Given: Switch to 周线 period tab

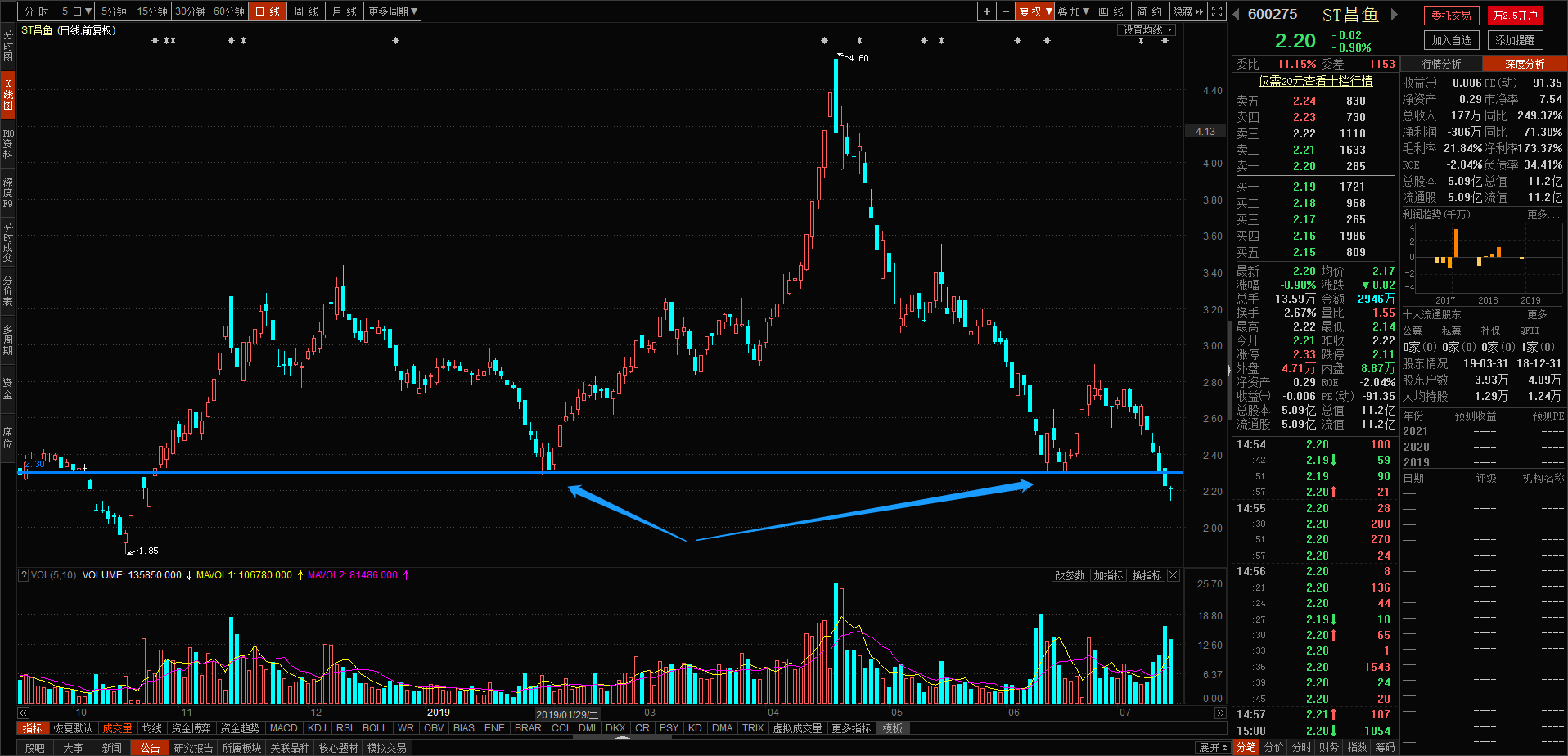Looking at the screenshot, I should [x=305, y=11].
